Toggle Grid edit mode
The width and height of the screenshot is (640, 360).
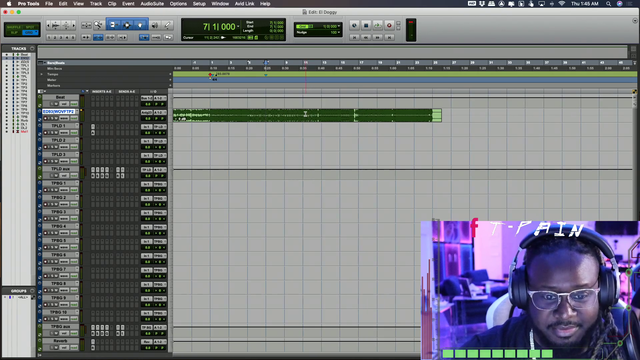(x=29, y=32)
